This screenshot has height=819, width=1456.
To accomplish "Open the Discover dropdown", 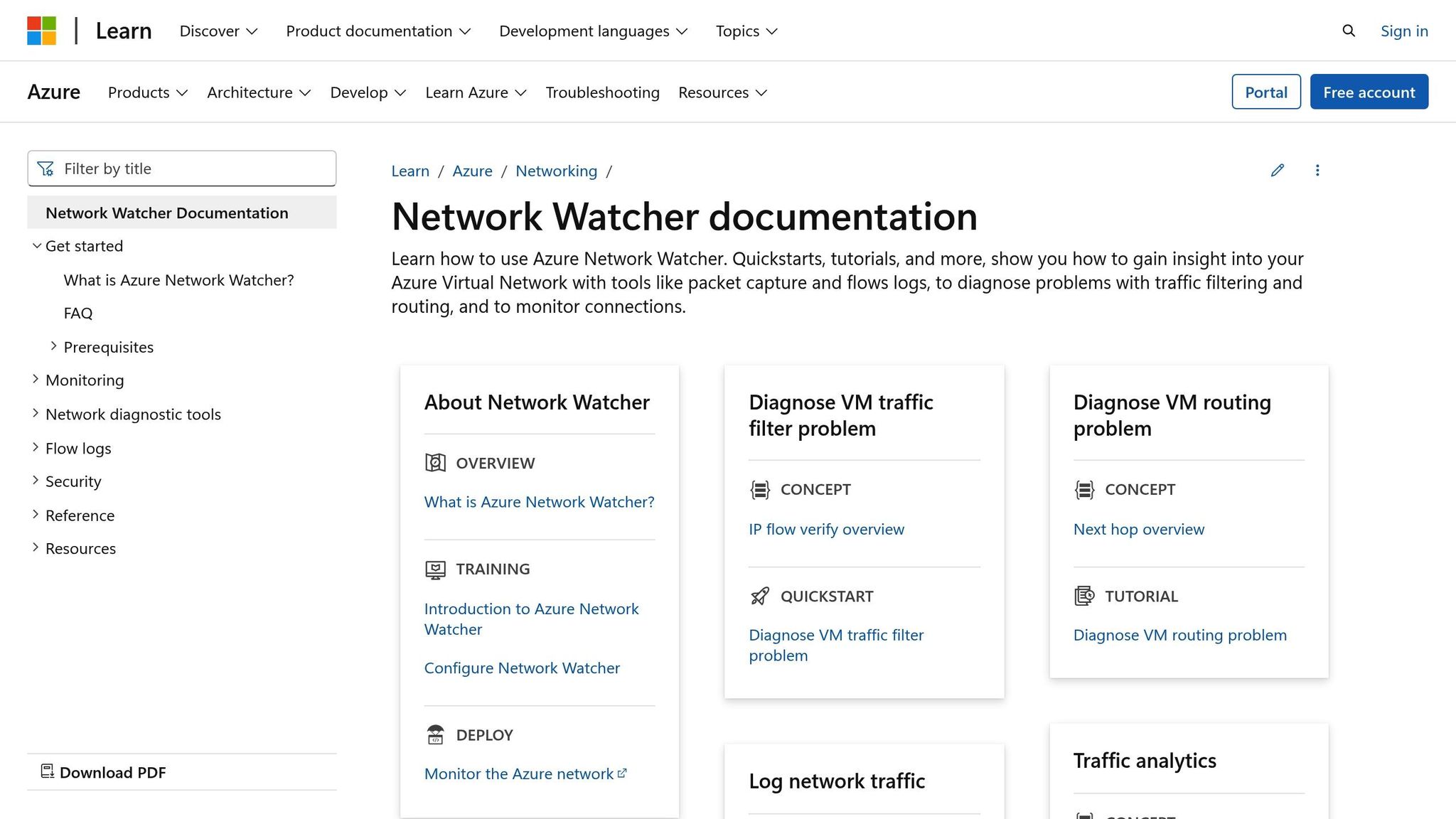I will tap(218, 31).
